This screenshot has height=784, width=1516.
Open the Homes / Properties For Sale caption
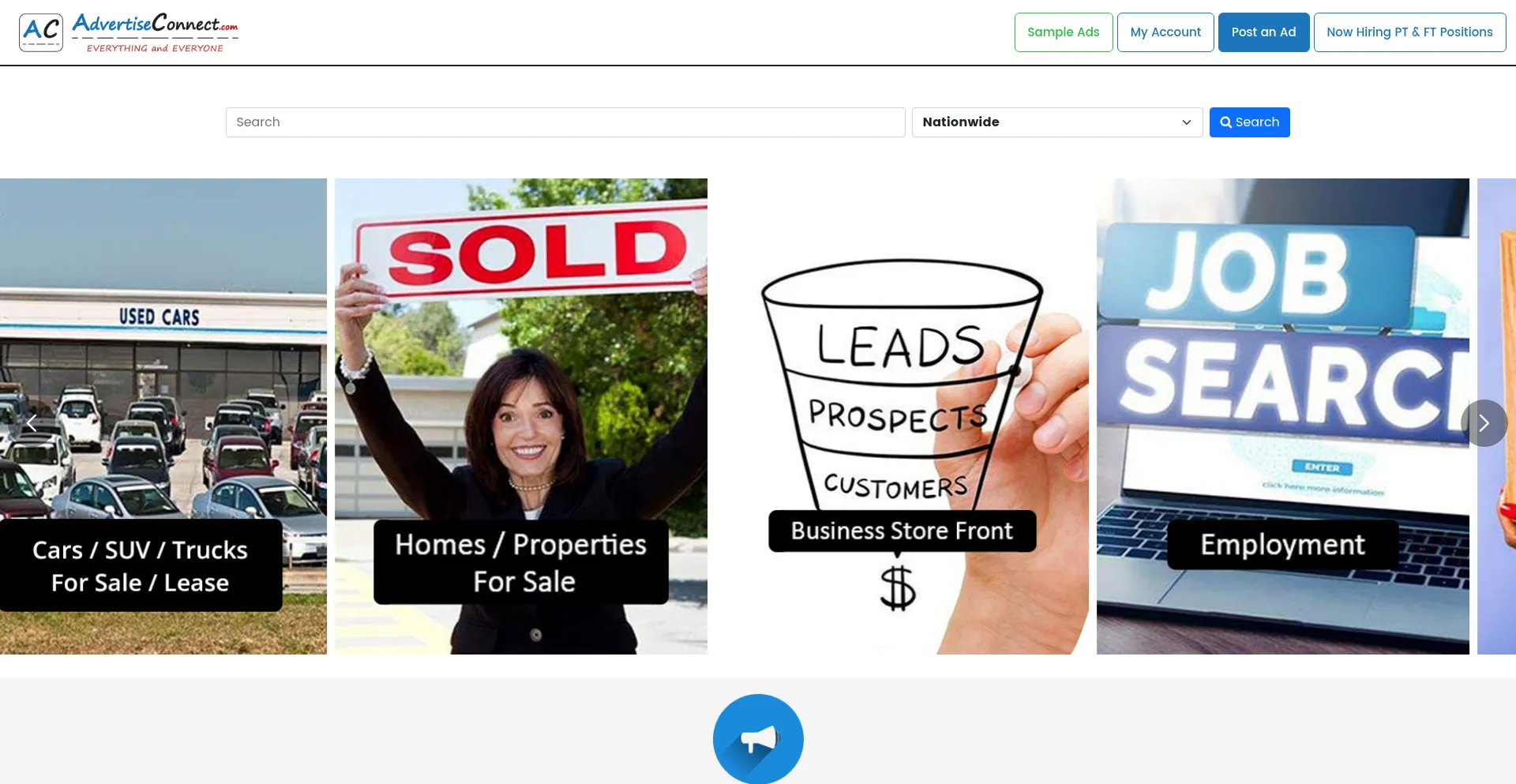(x=520, y=562)
